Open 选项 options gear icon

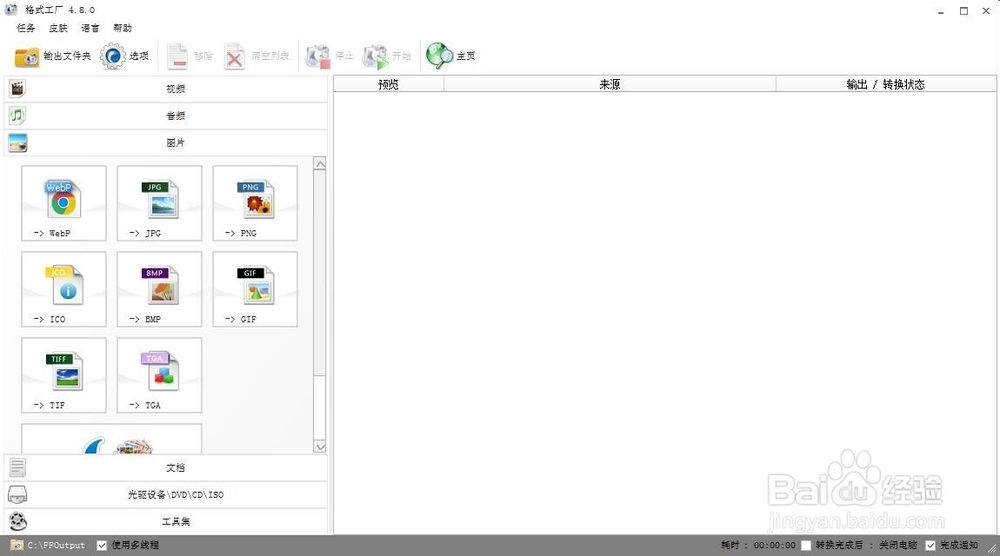(x=113, y=56)
